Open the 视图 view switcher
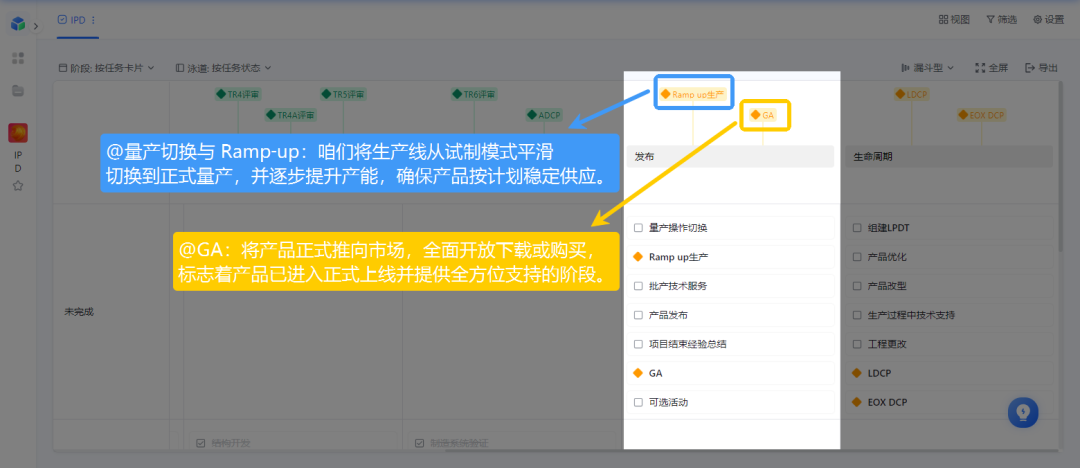Viewport: 1080px width, 468px height. pyautogui.click(x=954, y=19)
